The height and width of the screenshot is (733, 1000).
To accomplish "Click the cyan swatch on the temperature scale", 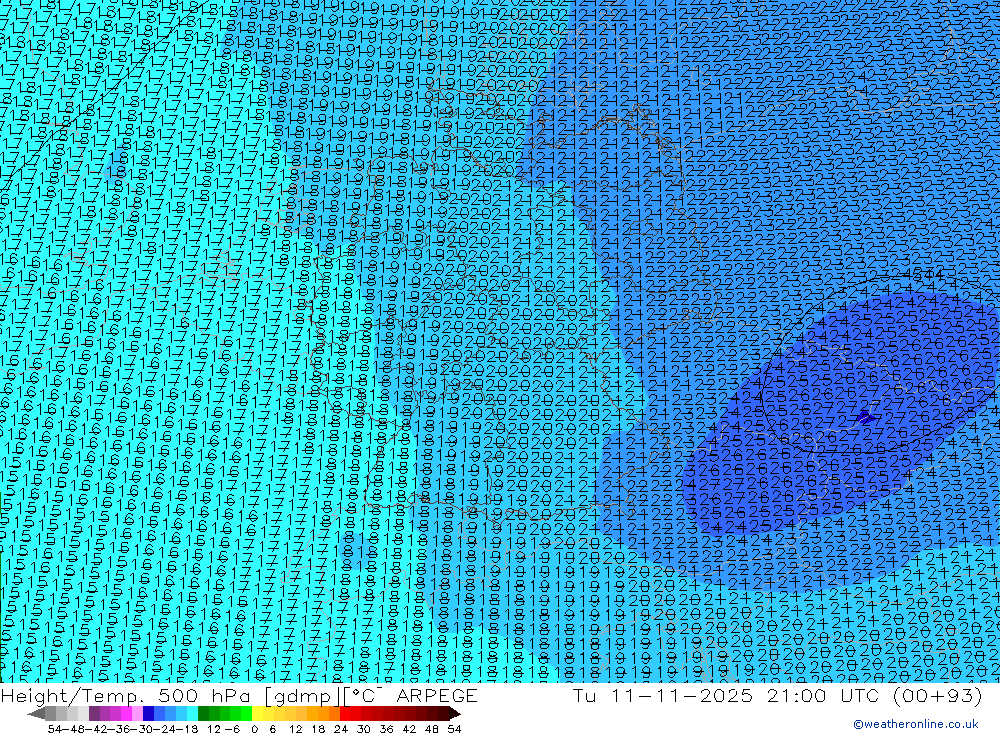I will click(x=192, y=714).
